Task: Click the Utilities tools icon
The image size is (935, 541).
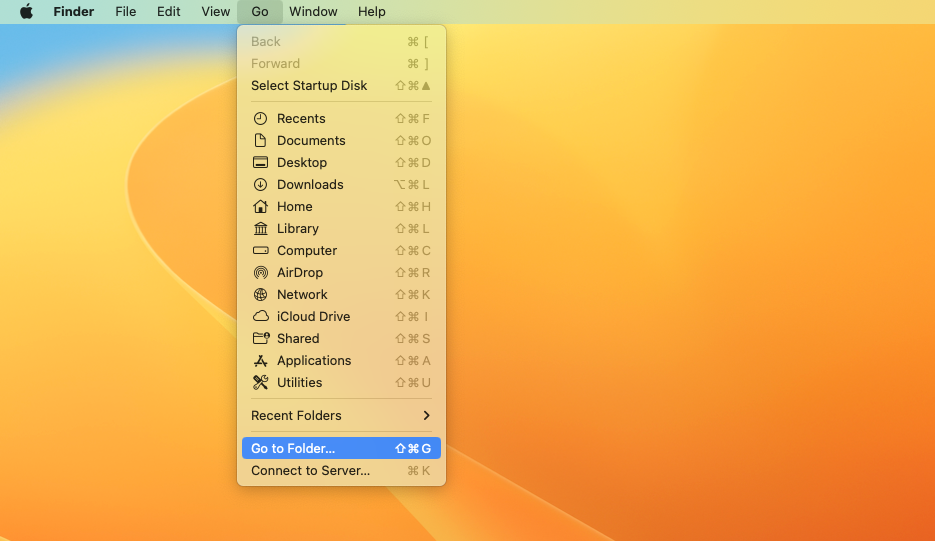Action: pyautogui.click(x=261, y=382)
